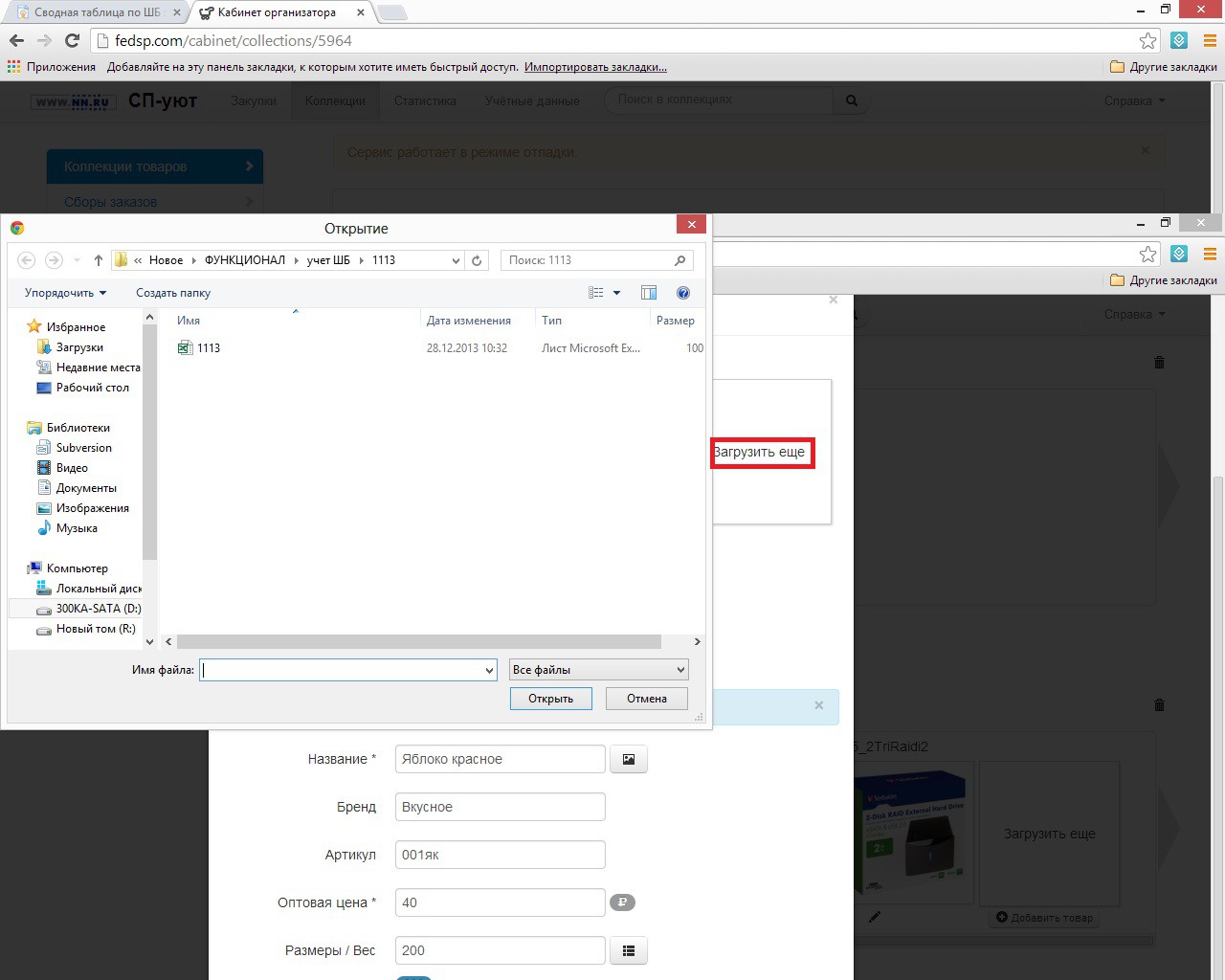Expand the view options arrow
This screenshot has width=1225, height=980.
616,293
